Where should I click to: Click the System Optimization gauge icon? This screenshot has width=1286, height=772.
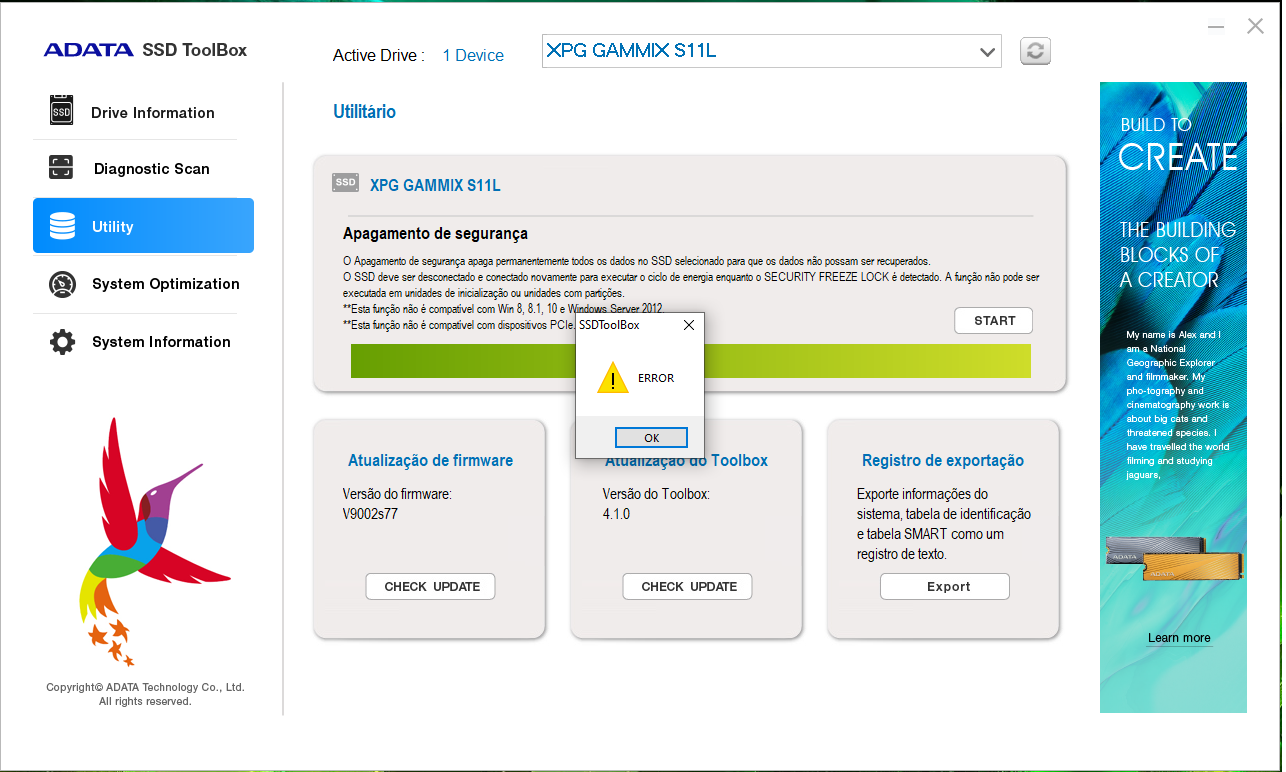[x=62, y=284]
